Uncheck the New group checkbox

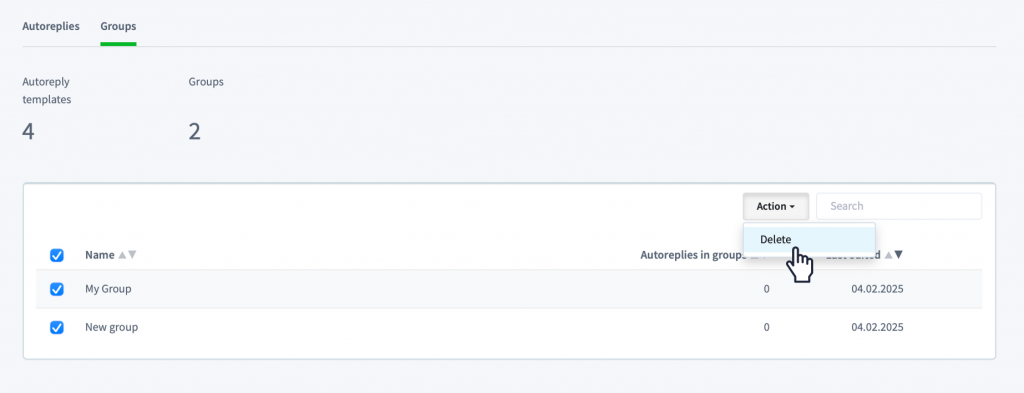point(57,328)
